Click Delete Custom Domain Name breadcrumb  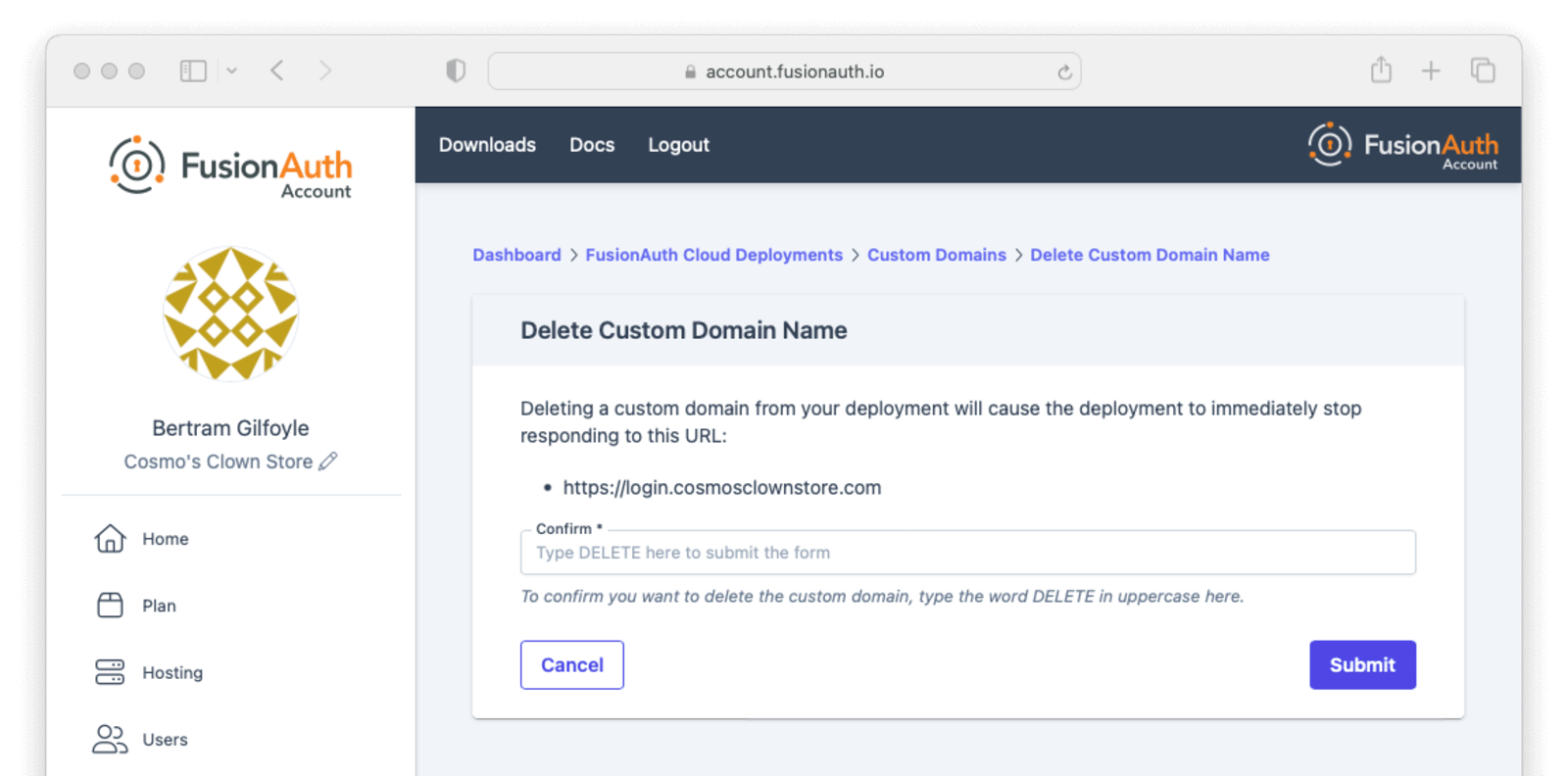[x=1150, y=255]
